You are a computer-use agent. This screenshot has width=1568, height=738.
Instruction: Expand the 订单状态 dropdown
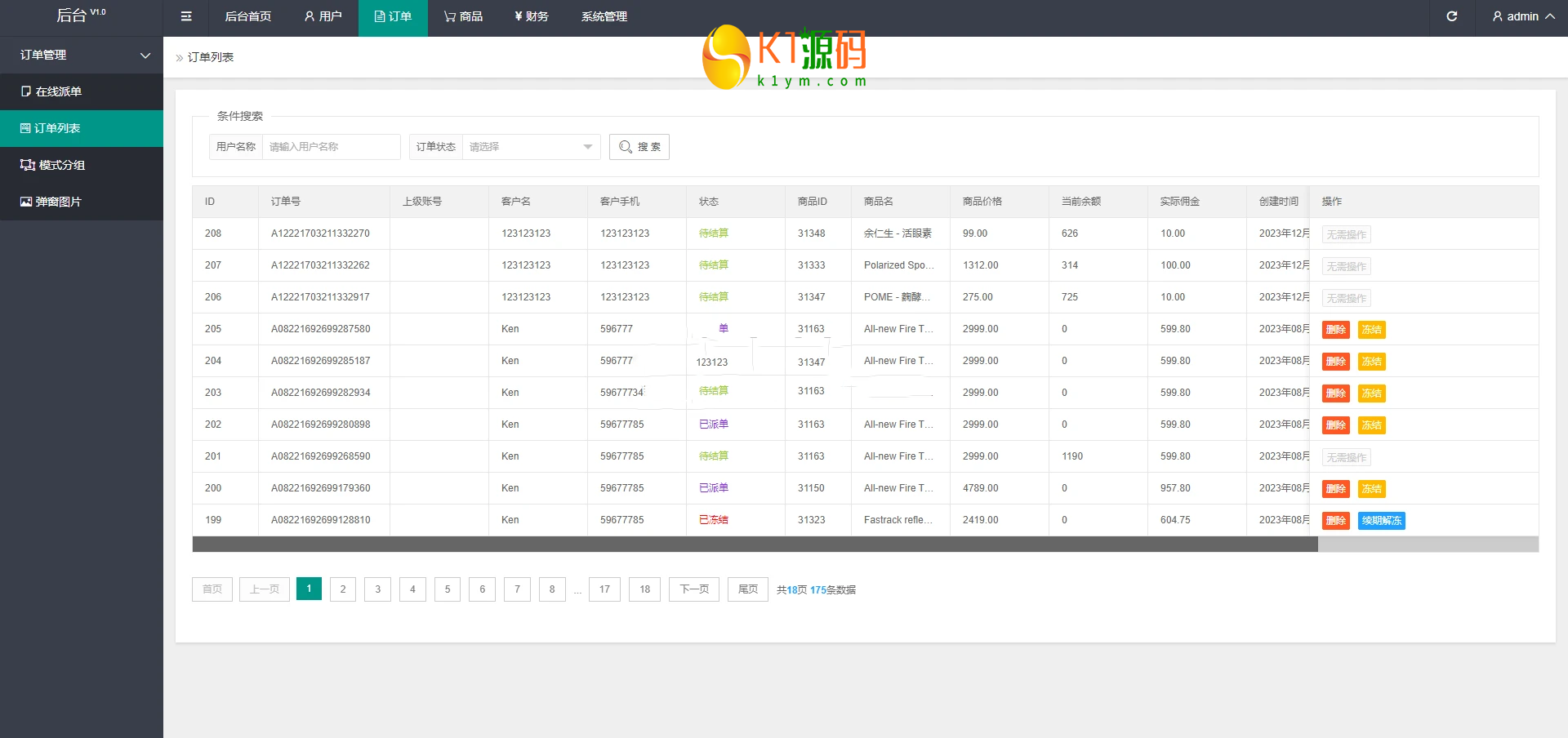[531, 147]
